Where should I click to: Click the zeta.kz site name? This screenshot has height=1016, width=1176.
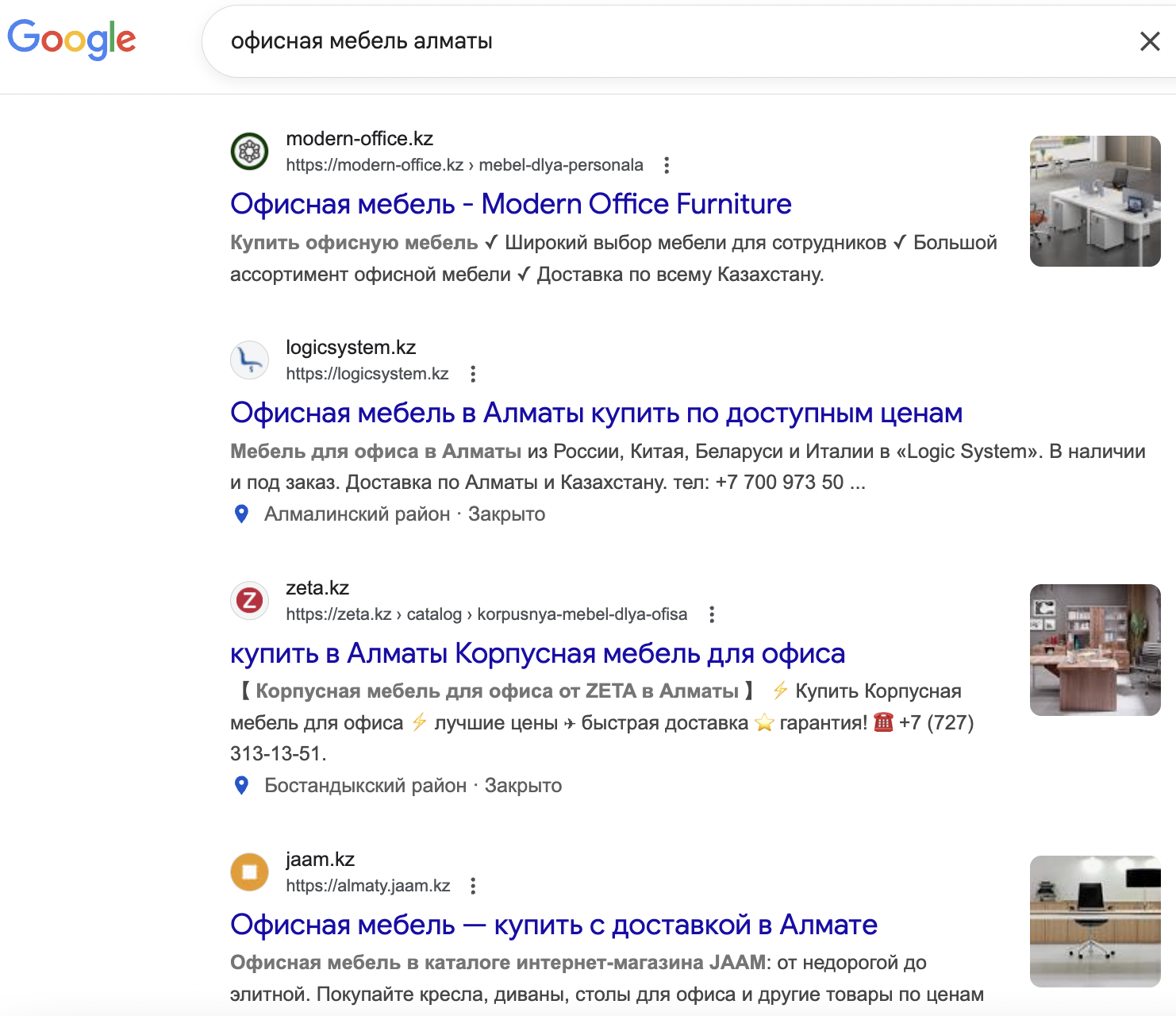tap(317, 588)
